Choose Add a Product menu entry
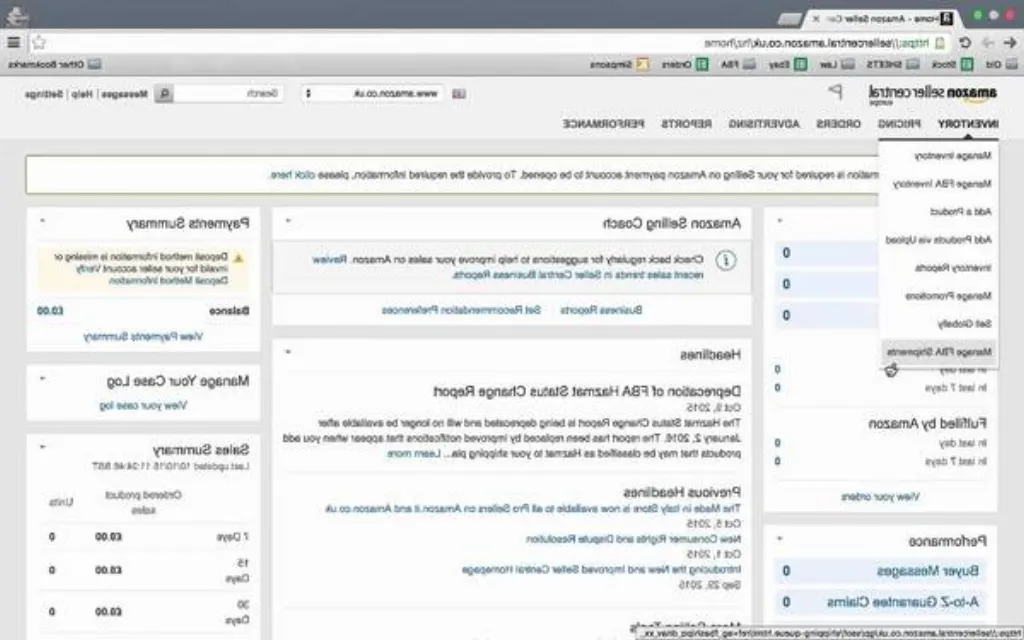 [961, 212]
